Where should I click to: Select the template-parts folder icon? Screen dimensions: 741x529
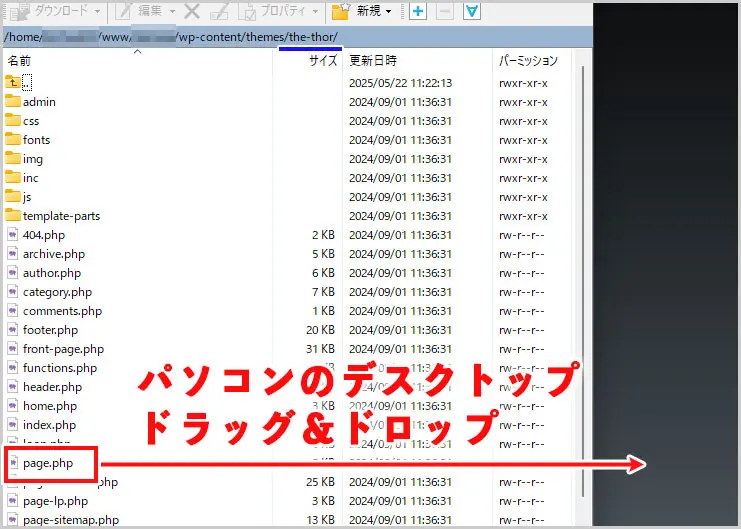click(13, 215)
